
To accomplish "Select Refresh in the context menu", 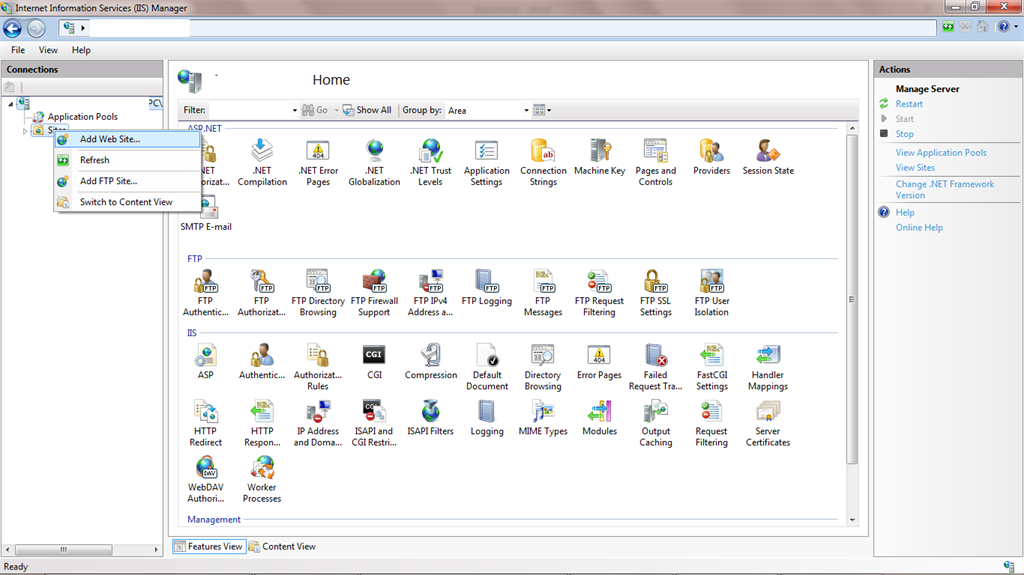I will tap(127, 160).
